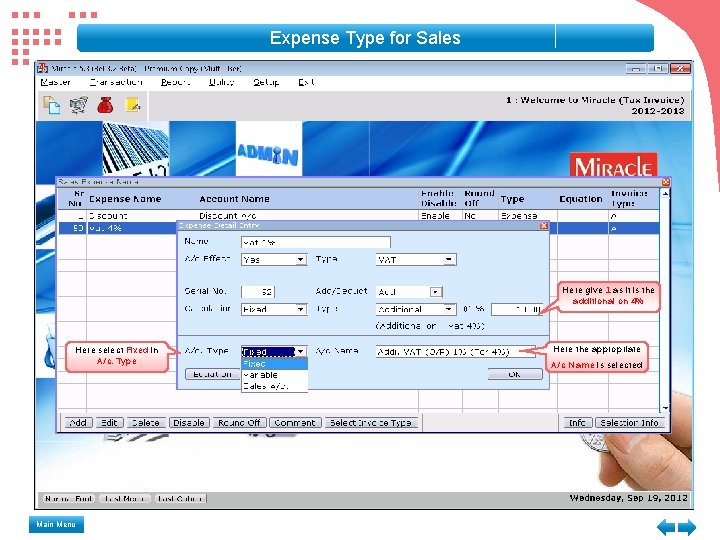Choose Fixed in A/c Type list
Screen dimensions: 720x540
point(274,364)
